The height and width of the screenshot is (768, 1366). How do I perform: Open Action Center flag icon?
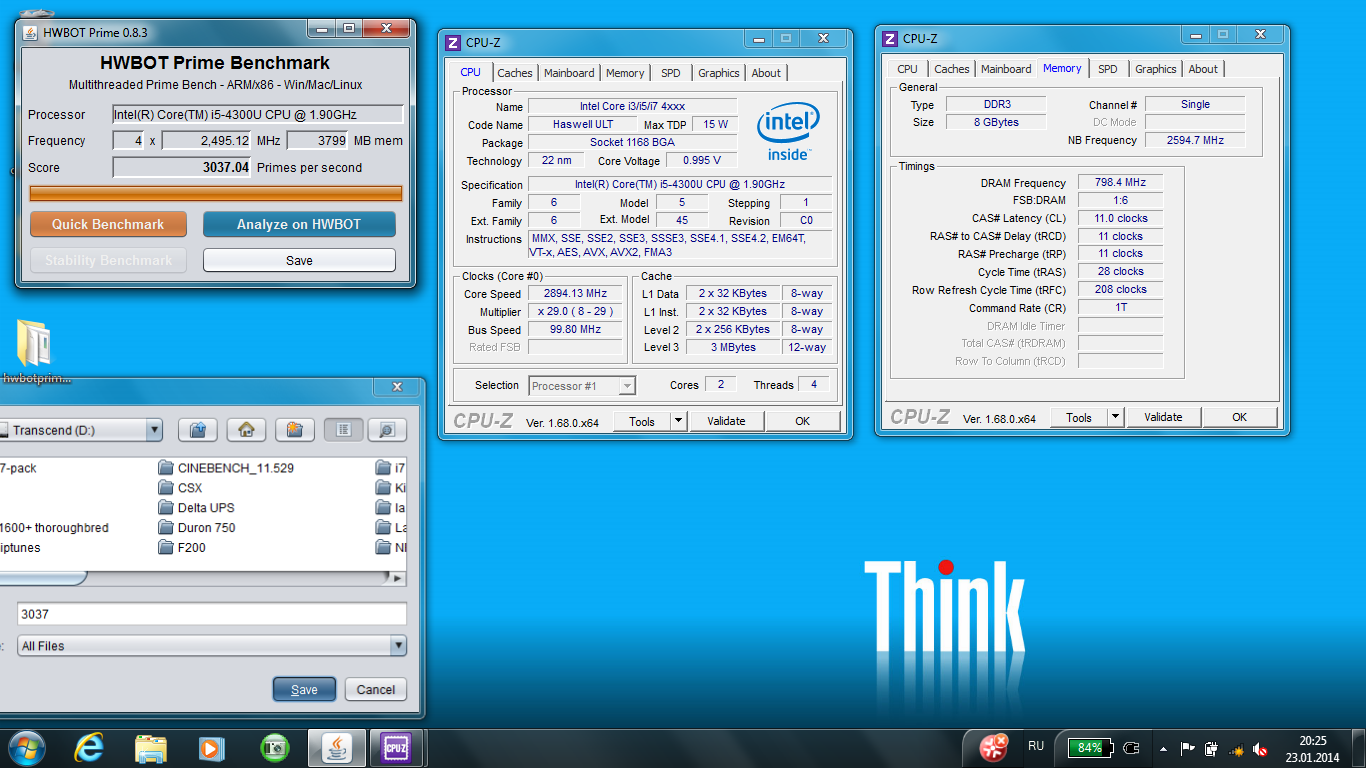(1187, 748)
